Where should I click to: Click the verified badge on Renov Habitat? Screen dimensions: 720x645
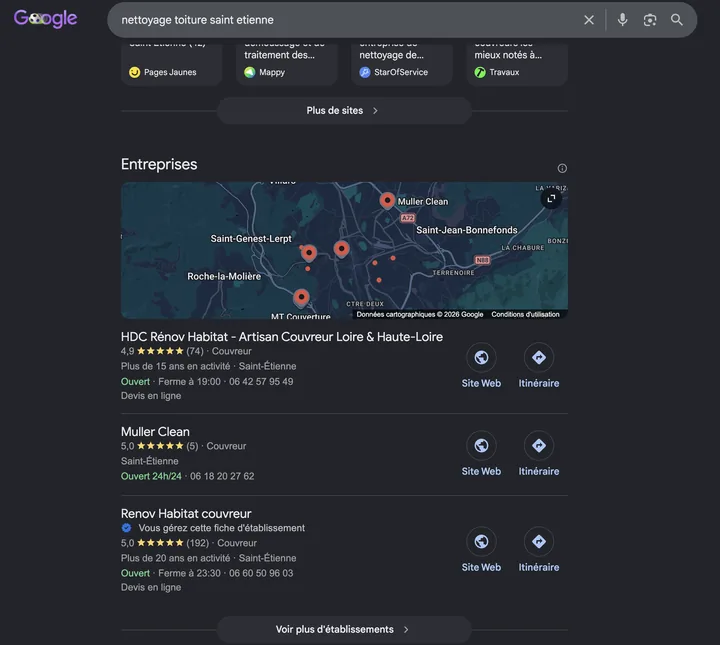(x=126, y=528)
